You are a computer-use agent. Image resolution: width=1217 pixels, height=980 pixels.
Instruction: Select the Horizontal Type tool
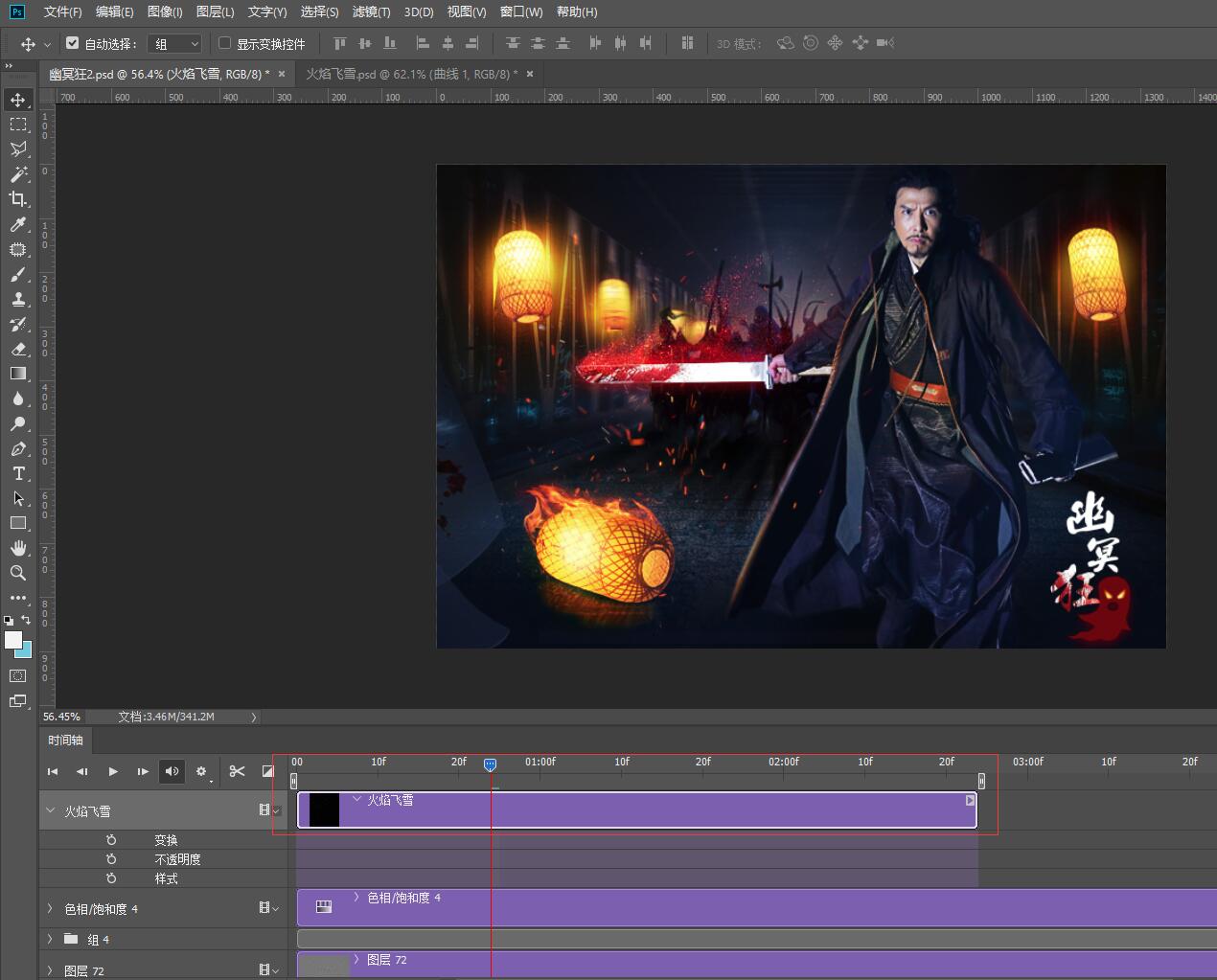[x=18, y=473]
